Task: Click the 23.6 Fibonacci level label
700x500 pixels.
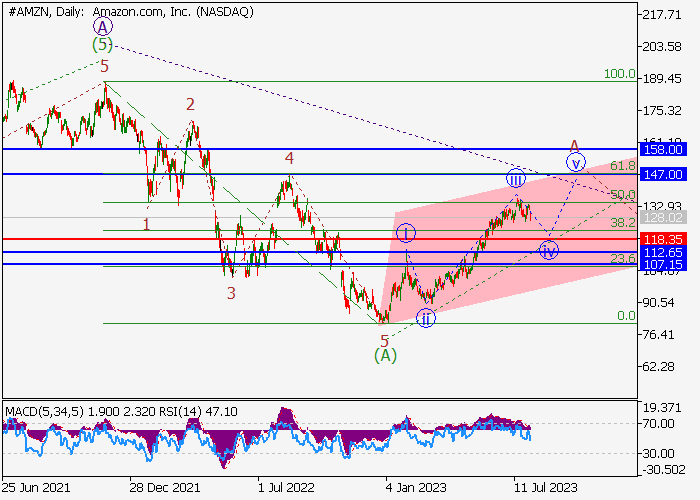Action: [623, 258]
